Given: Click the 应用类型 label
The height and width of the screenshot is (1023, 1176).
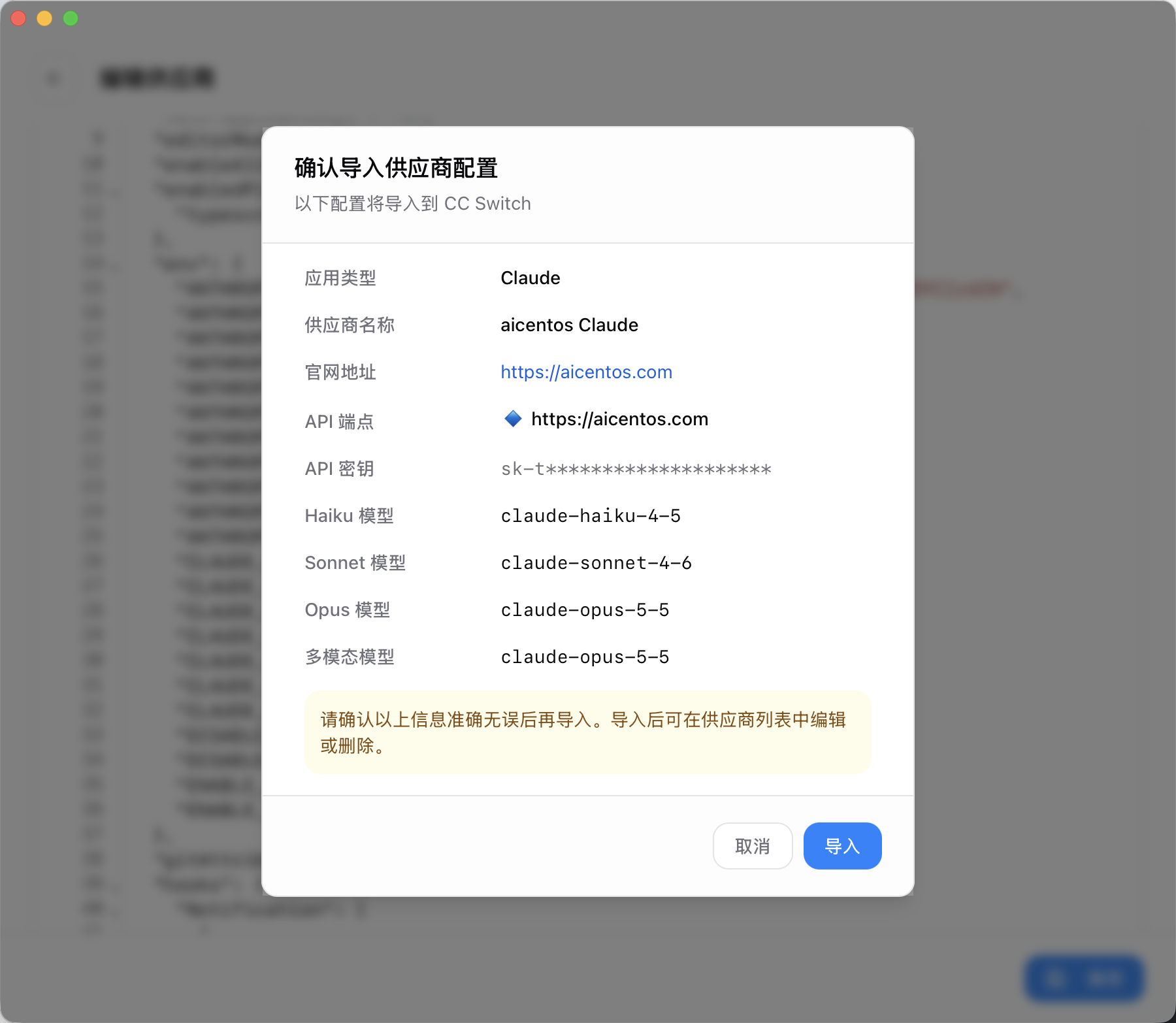Looking at the screenshot, I should pos(340,278).
